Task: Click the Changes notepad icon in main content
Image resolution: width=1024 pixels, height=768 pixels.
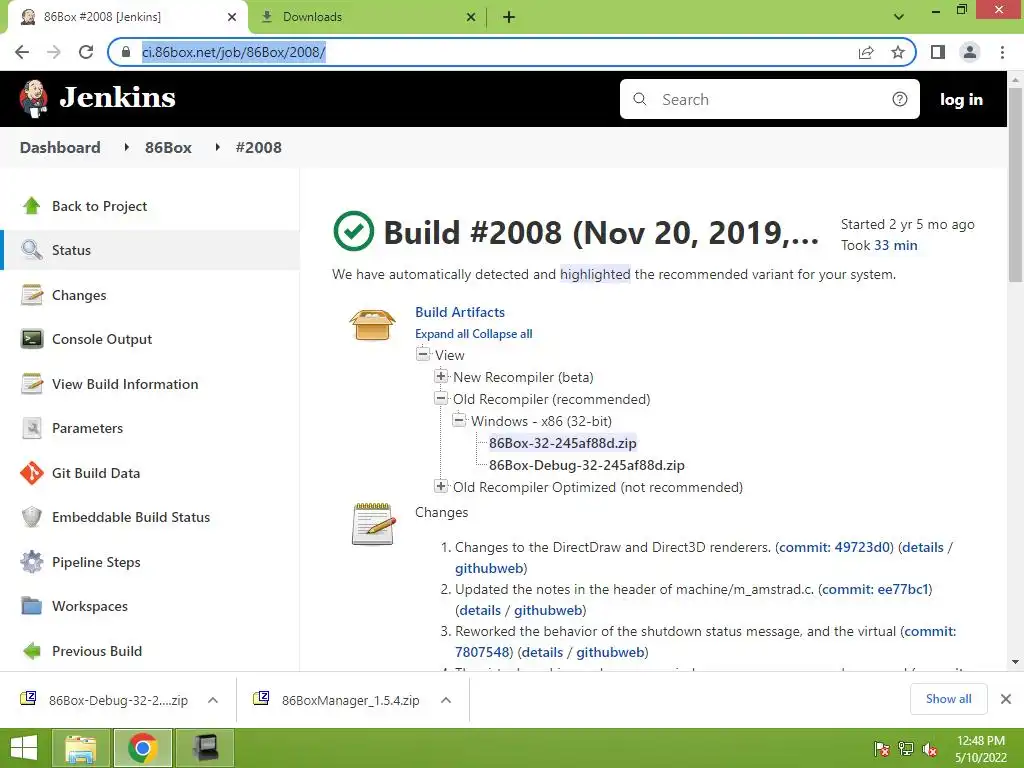Action: (374, 524)
